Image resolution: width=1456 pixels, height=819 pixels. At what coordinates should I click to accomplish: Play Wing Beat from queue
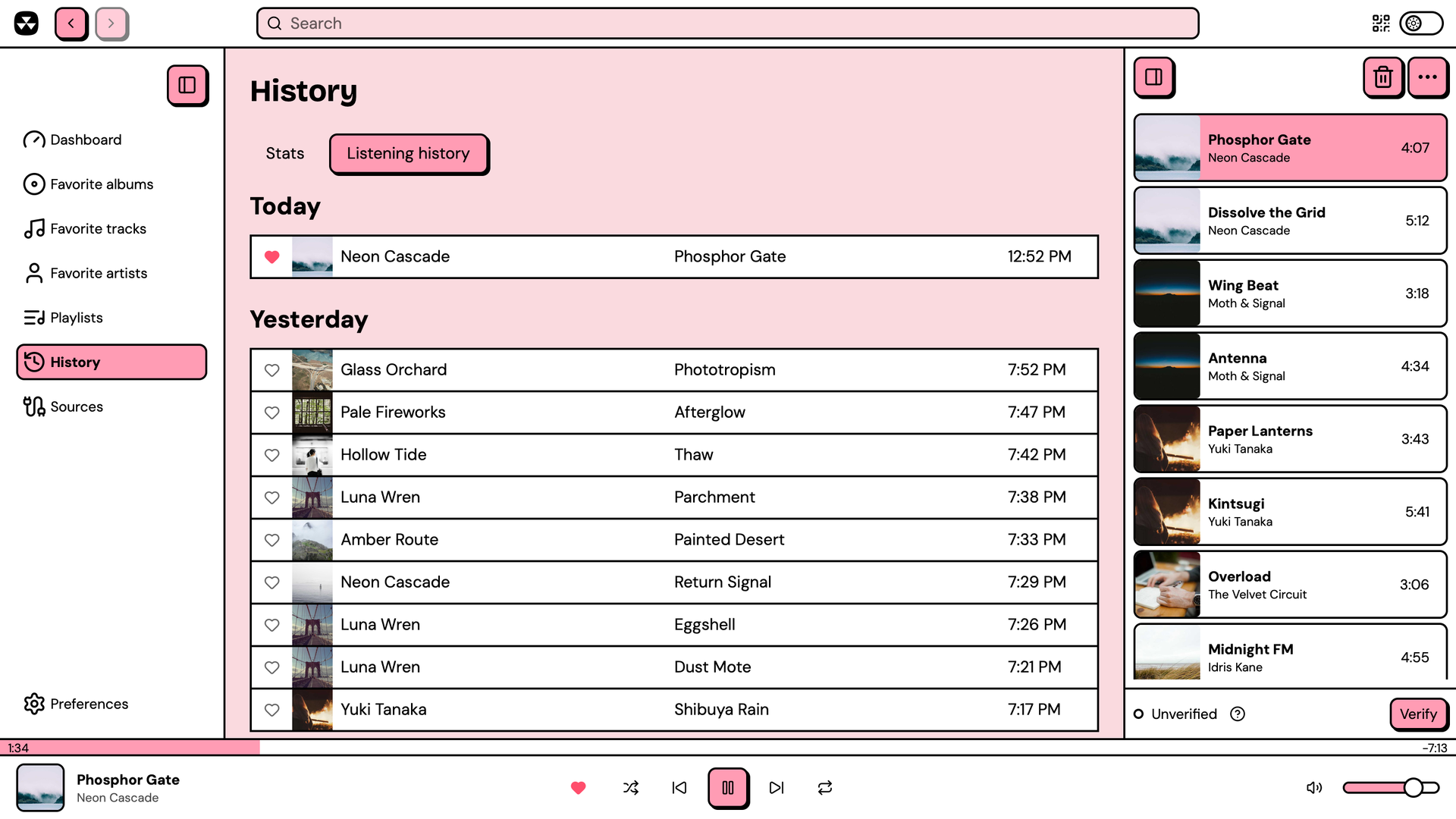[x=1290, y=293]
